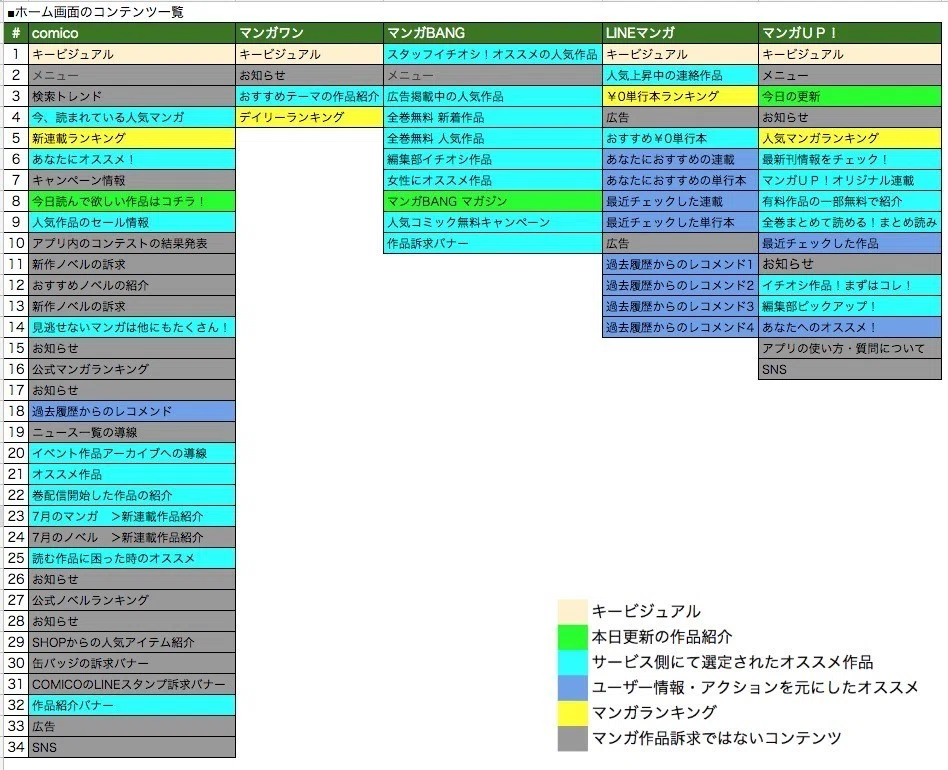The image size is (948, 770).
Task: Click the green 本日更新の作品紹介 legend swatch
Action: (573, 636)
